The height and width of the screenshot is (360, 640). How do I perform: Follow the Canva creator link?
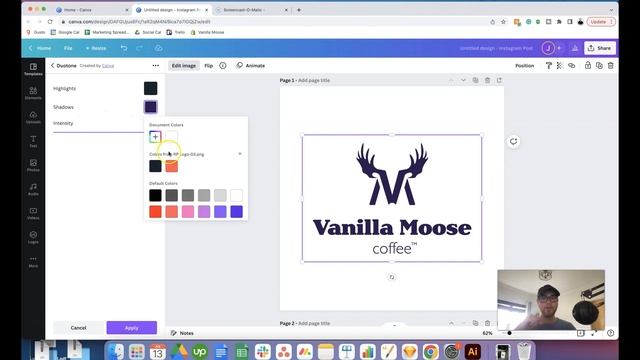tap(108, 66)
